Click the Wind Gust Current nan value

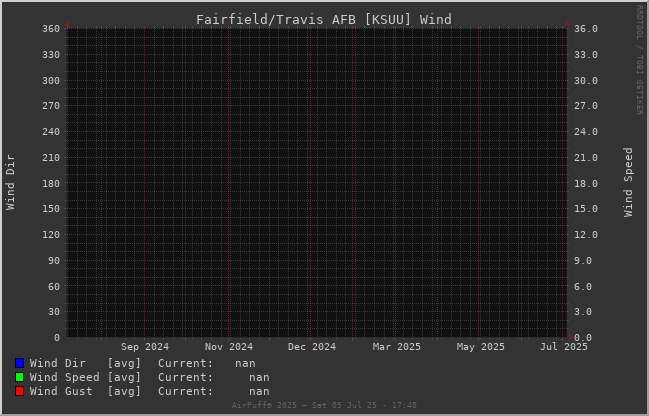tap(259, 391)
